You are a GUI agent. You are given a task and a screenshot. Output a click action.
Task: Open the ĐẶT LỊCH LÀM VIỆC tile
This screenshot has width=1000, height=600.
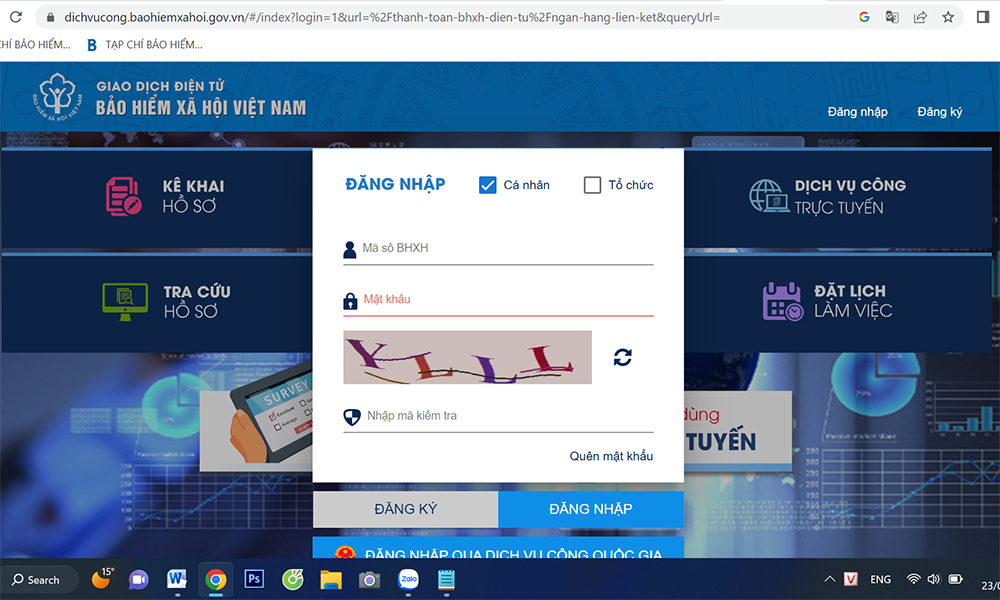point(838,303)
